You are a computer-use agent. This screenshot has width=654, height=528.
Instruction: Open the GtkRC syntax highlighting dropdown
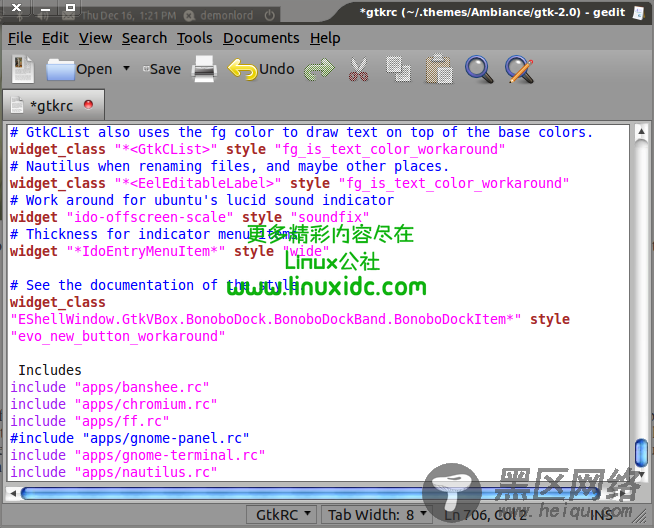click(282, 515)
